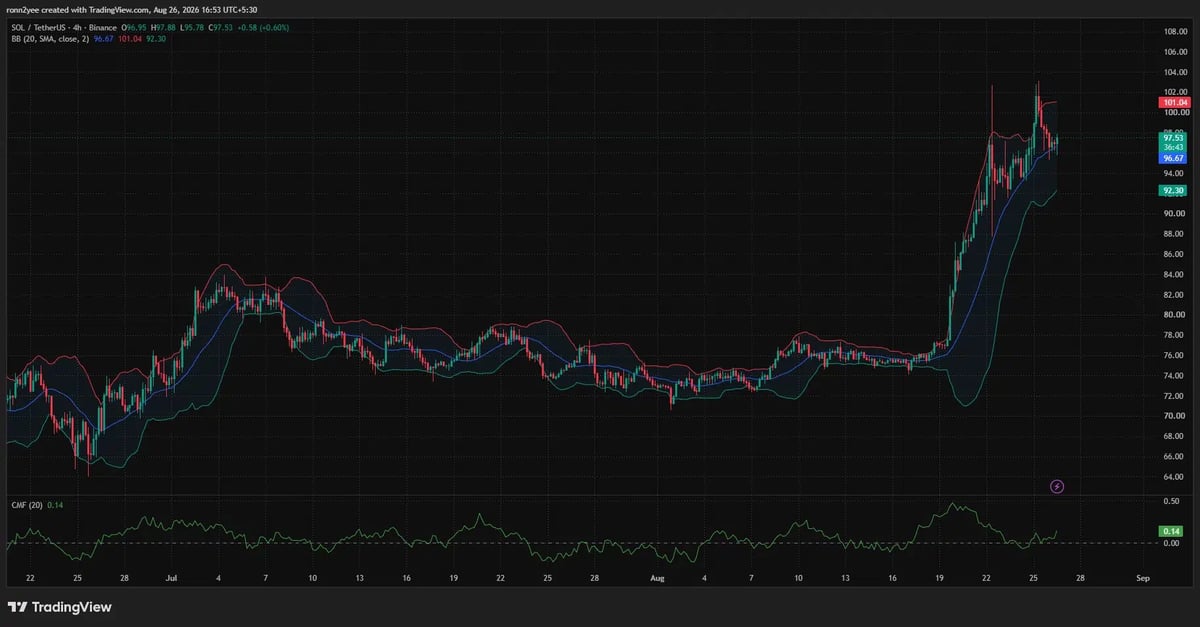Open the BB (20, SMA, close, 2) indicator legend
The width and height of the screenshot is (1200, 627).
pyautogui.click(x=50, y=39)
